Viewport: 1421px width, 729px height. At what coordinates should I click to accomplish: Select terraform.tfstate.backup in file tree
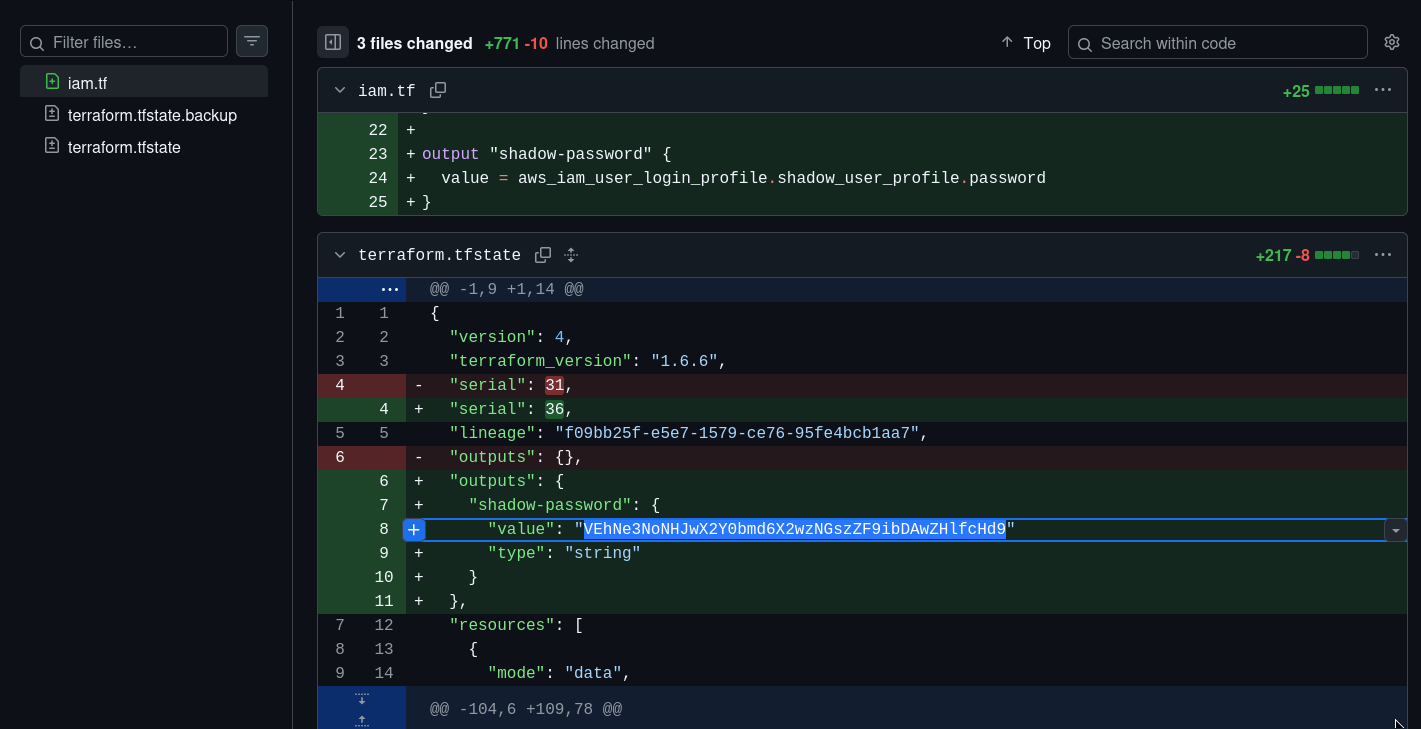152,115
